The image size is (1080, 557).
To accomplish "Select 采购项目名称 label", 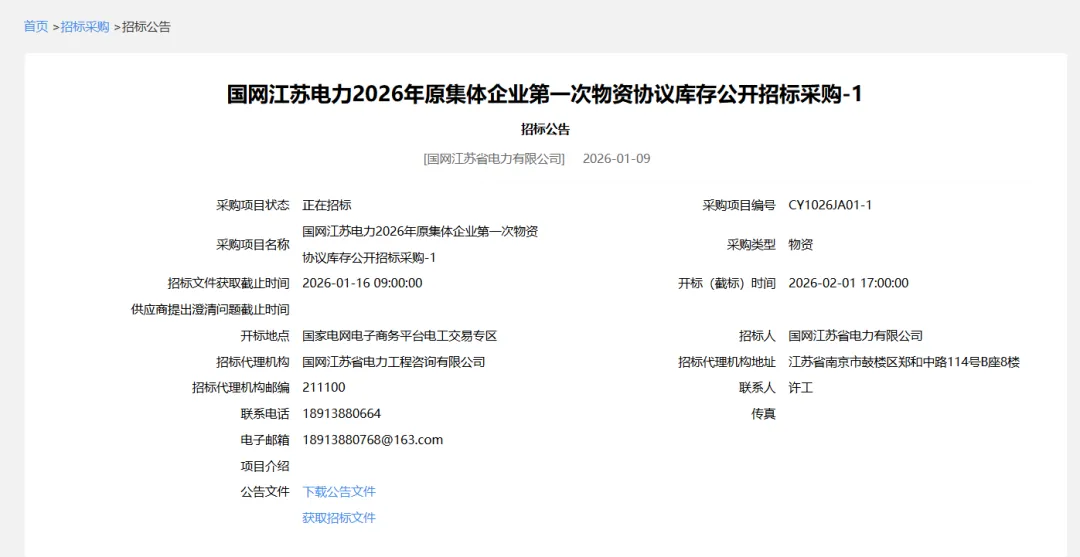I will (253, 244).
